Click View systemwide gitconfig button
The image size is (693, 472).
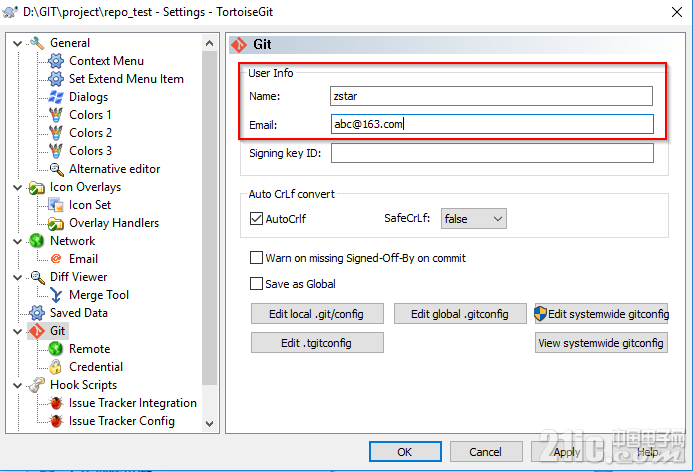pyautogui.click(x=601, y=343)
